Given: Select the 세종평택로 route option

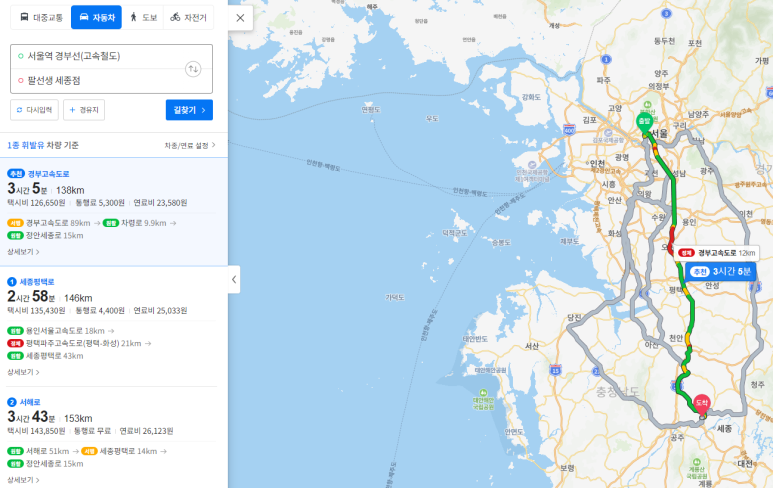Looking at the screenshot, I should (37, 281).
